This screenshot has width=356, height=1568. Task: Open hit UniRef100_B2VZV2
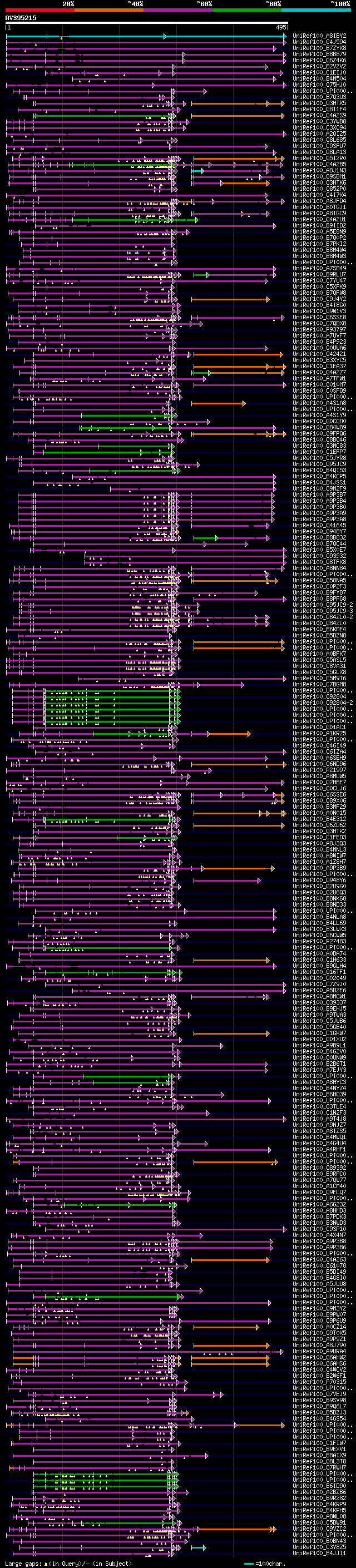tap(319, 66)
